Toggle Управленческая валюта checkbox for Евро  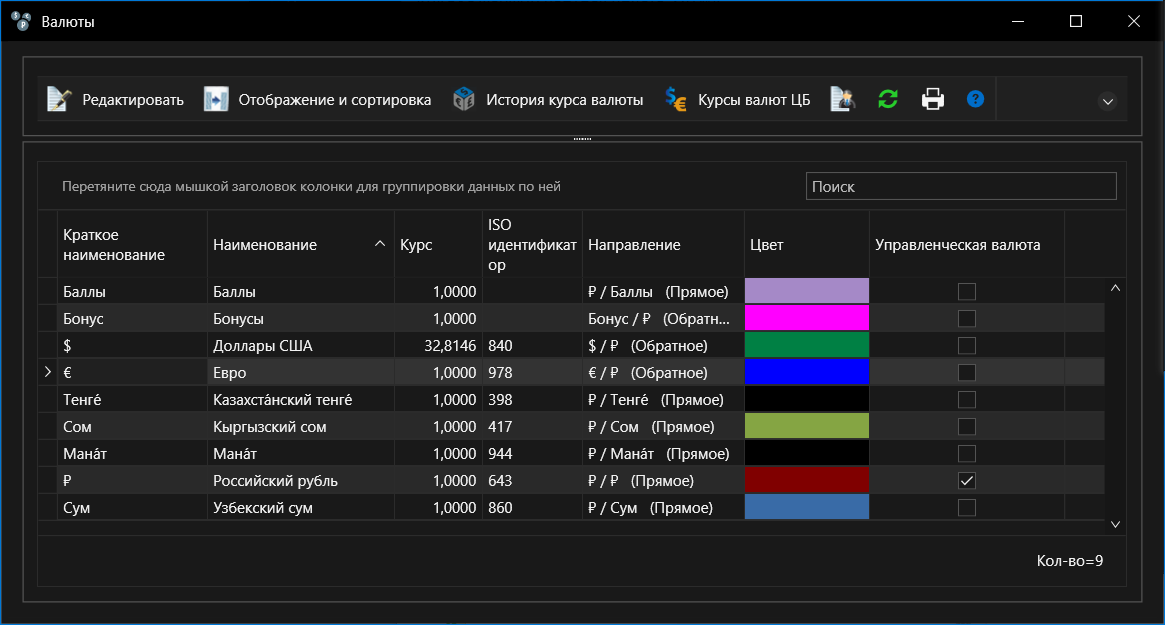967,372
